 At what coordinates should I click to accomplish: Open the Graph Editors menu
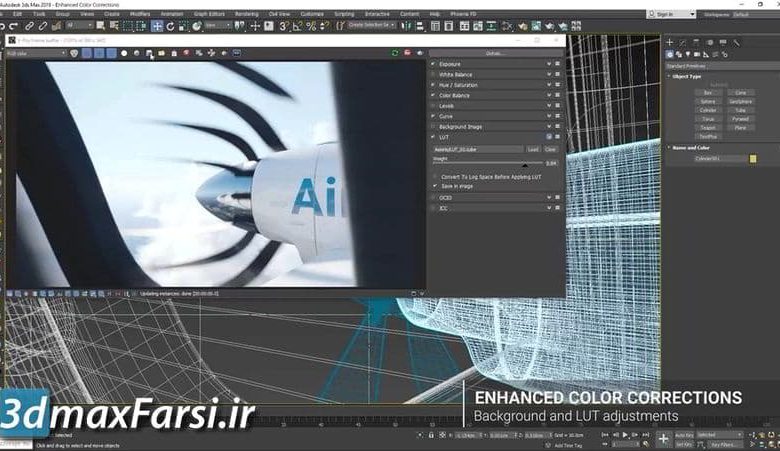click(x=209, y=14)
